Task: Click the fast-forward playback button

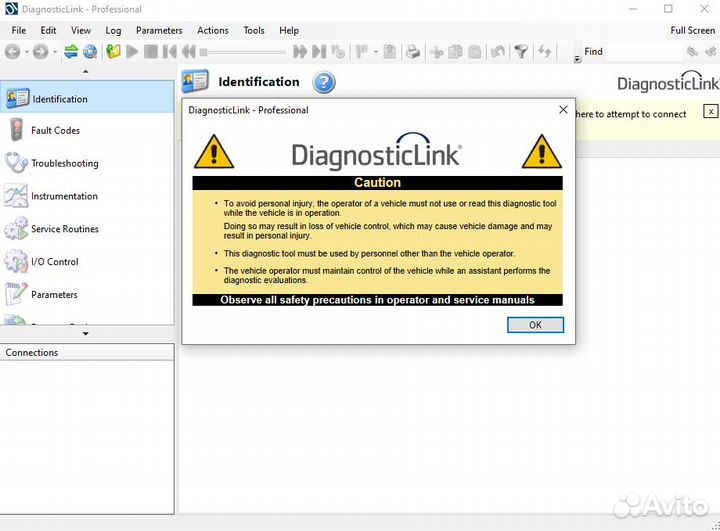Action: [x=300, y=51]
